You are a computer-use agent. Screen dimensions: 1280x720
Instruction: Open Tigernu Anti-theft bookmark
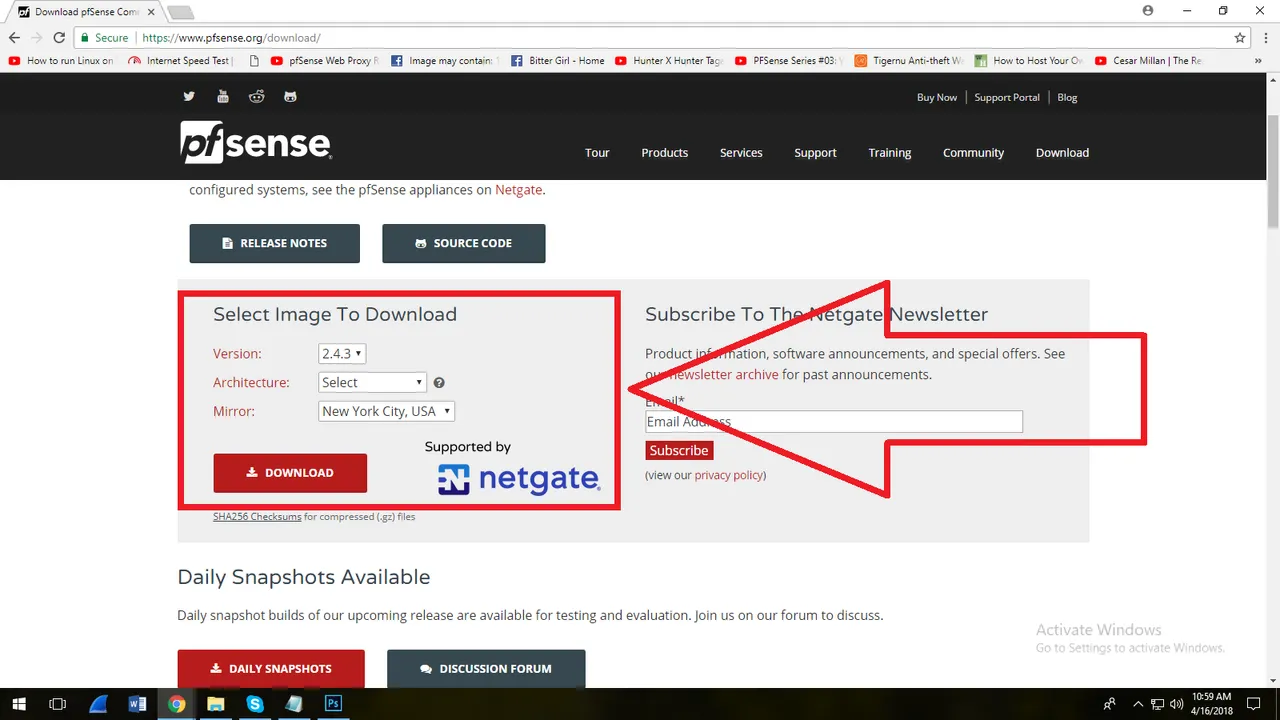[x=910, y=60]
